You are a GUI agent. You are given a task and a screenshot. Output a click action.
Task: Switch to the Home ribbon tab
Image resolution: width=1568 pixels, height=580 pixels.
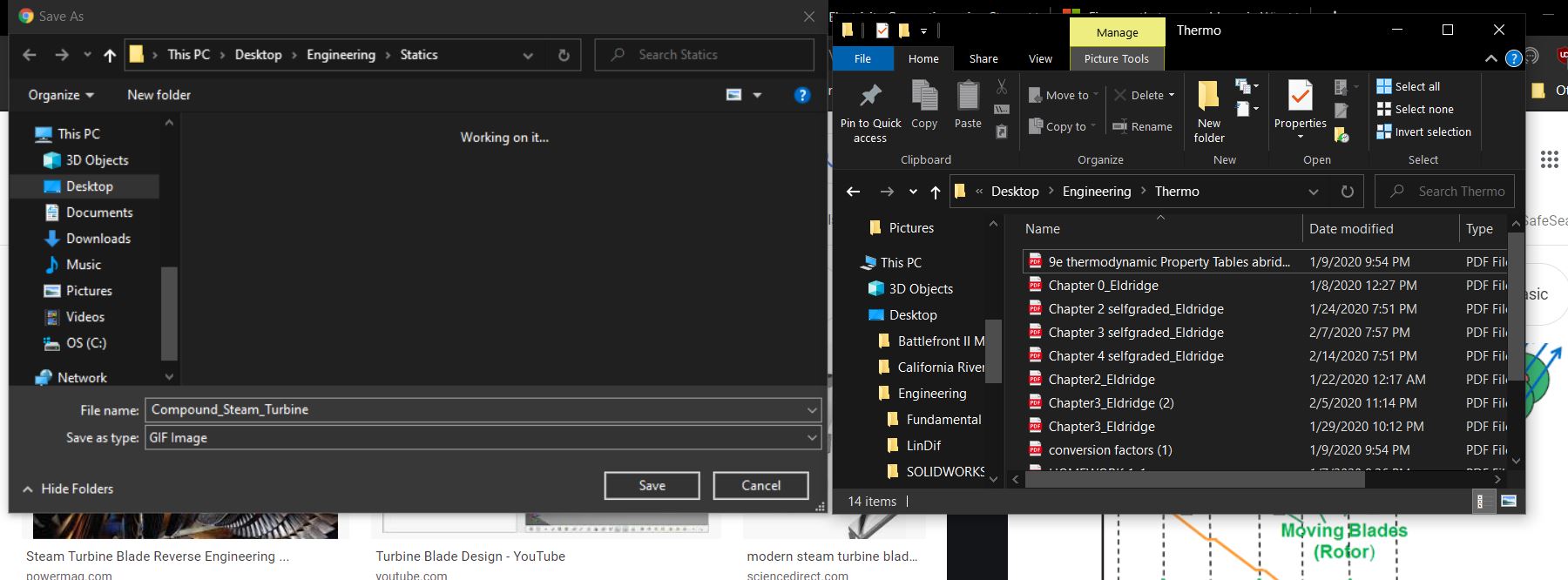click(923, 58)
